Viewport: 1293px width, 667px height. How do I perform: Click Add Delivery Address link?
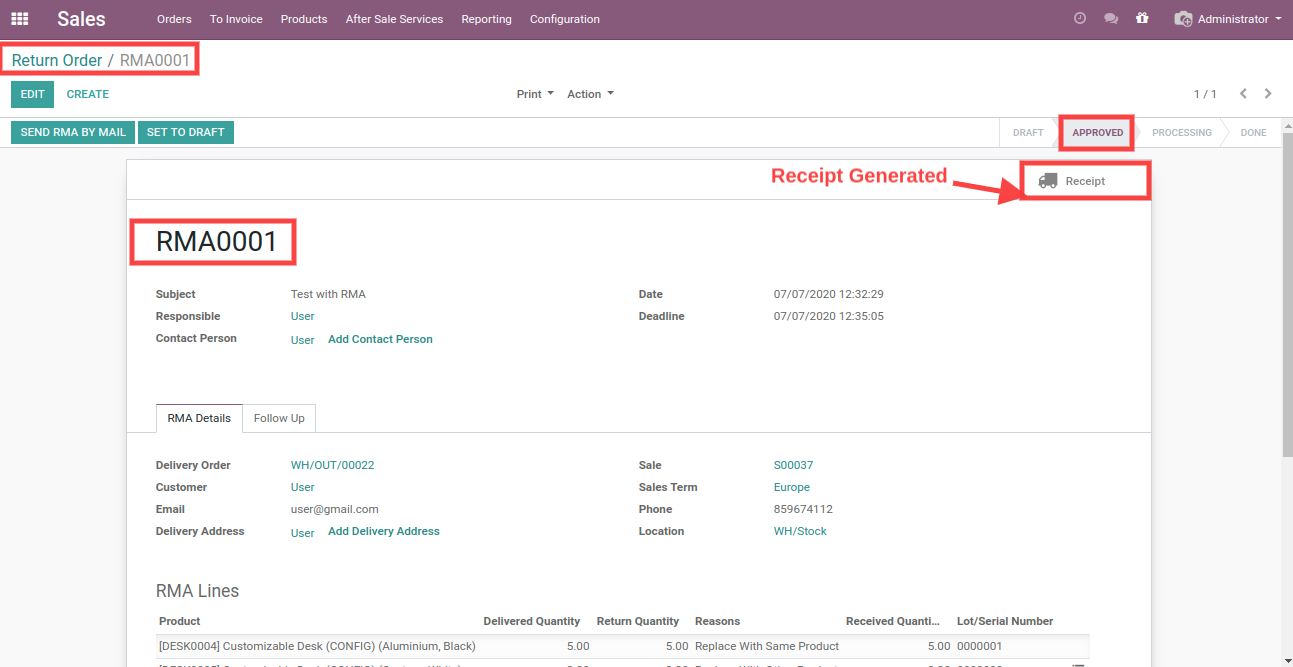point(384,531)
